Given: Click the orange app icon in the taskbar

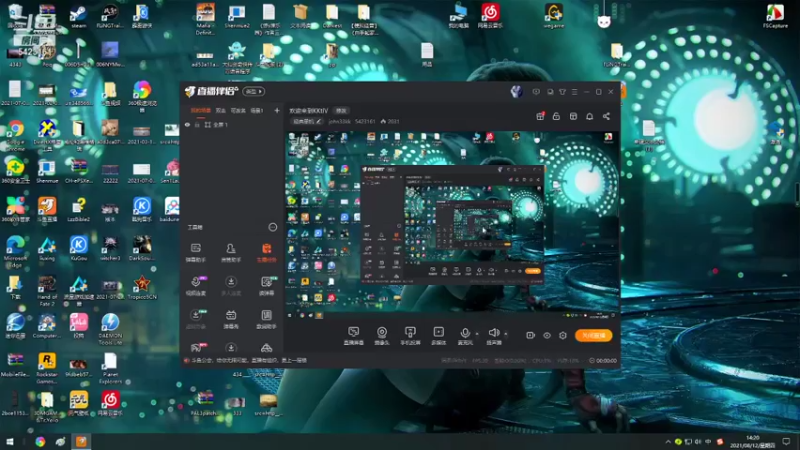Looking at the screenshot, I should tap(81, 441).
